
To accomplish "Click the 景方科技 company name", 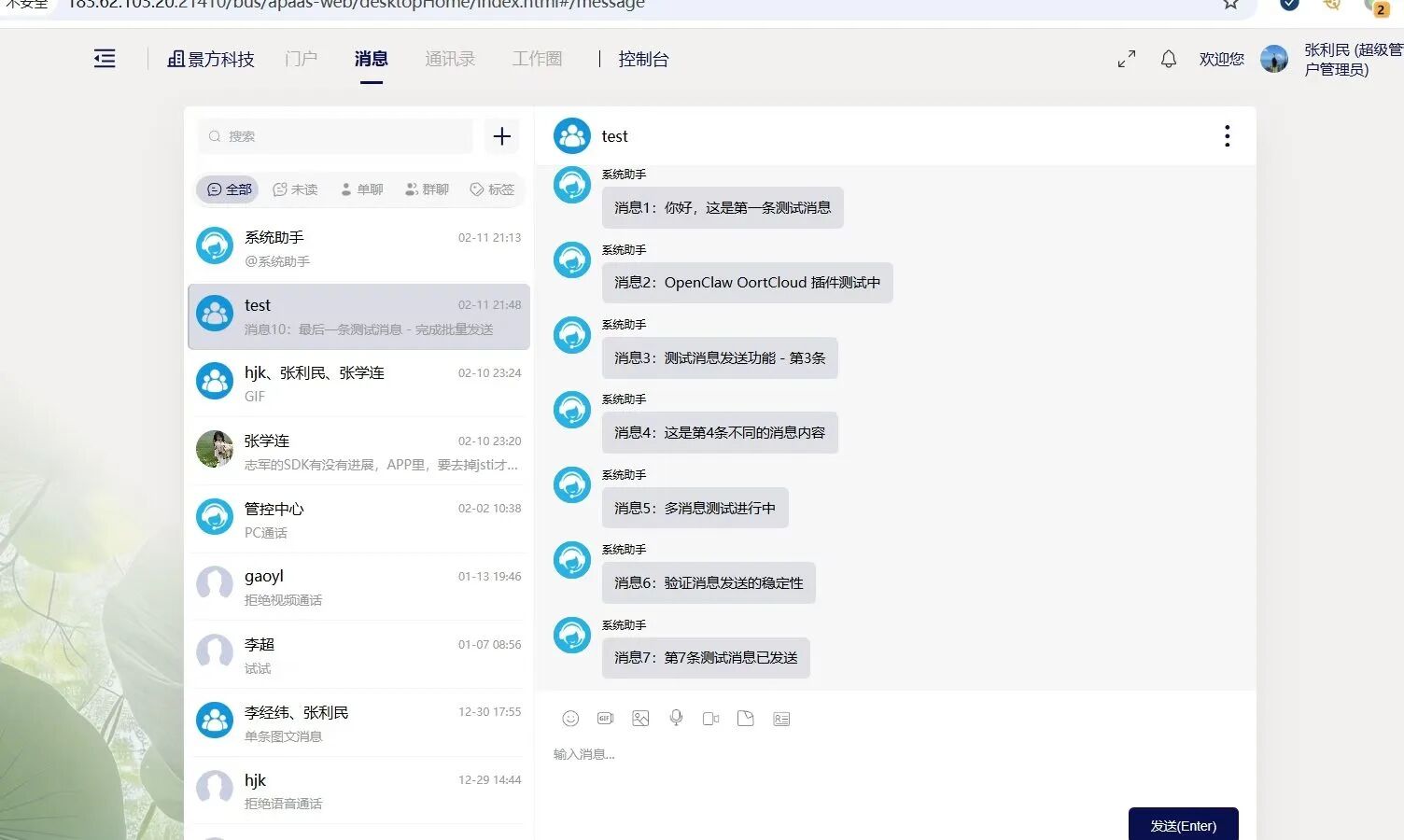I will click(x=221, y=59).
